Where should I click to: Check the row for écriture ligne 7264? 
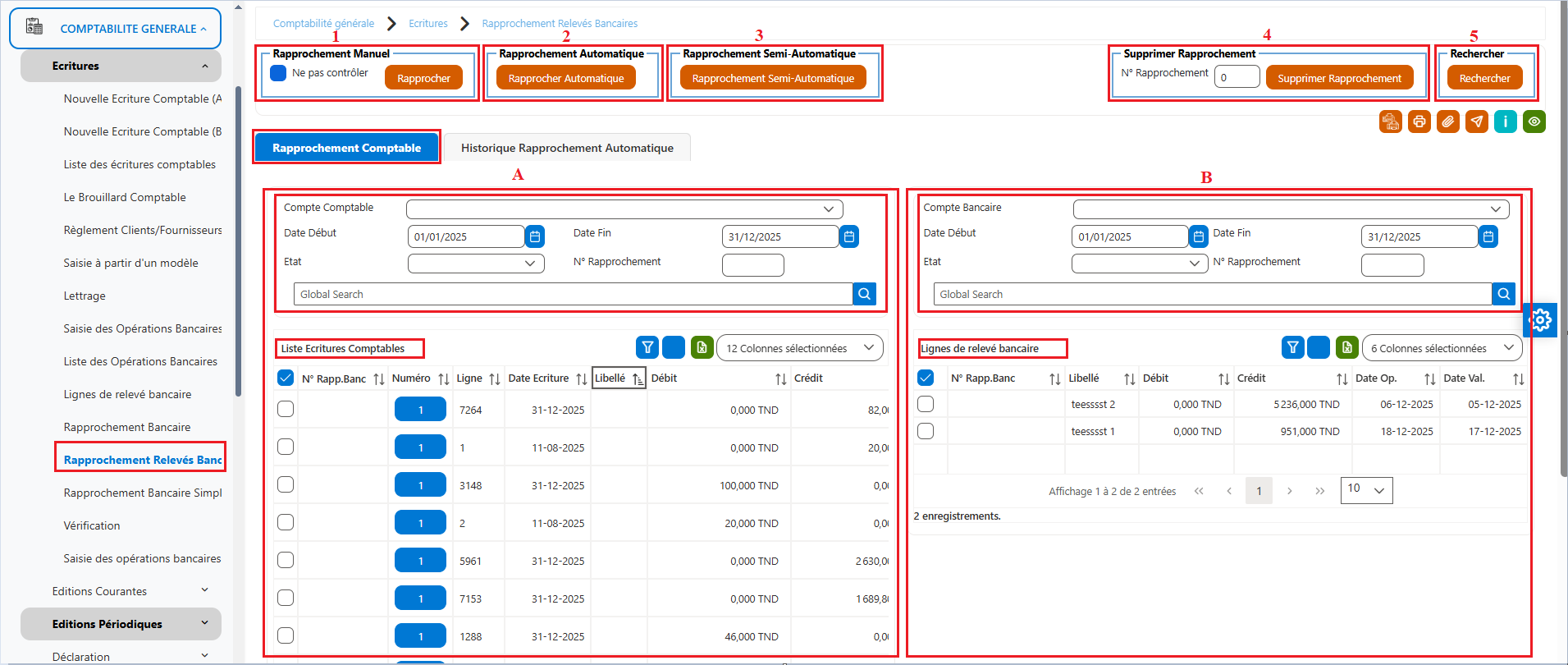(x=286, y=409)
